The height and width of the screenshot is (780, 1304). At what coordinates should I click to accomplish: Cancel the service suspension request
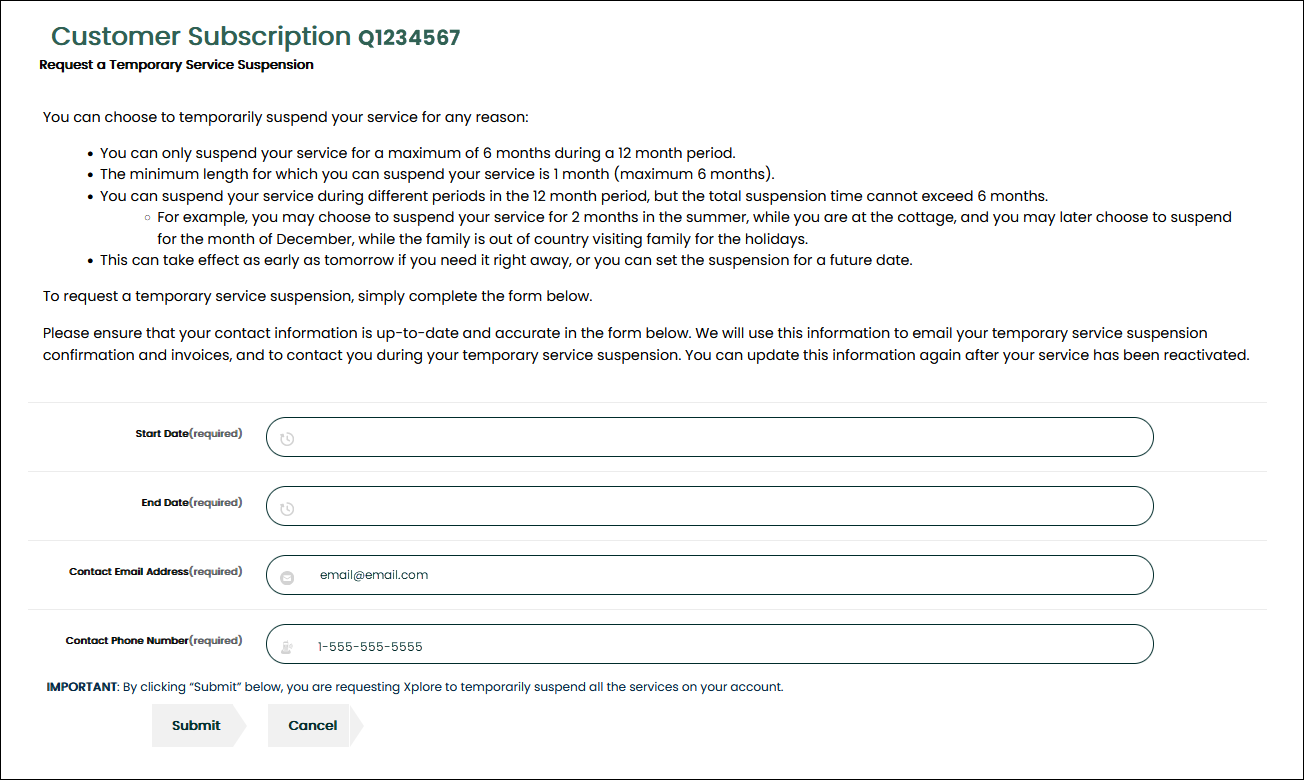coord(314,725)
